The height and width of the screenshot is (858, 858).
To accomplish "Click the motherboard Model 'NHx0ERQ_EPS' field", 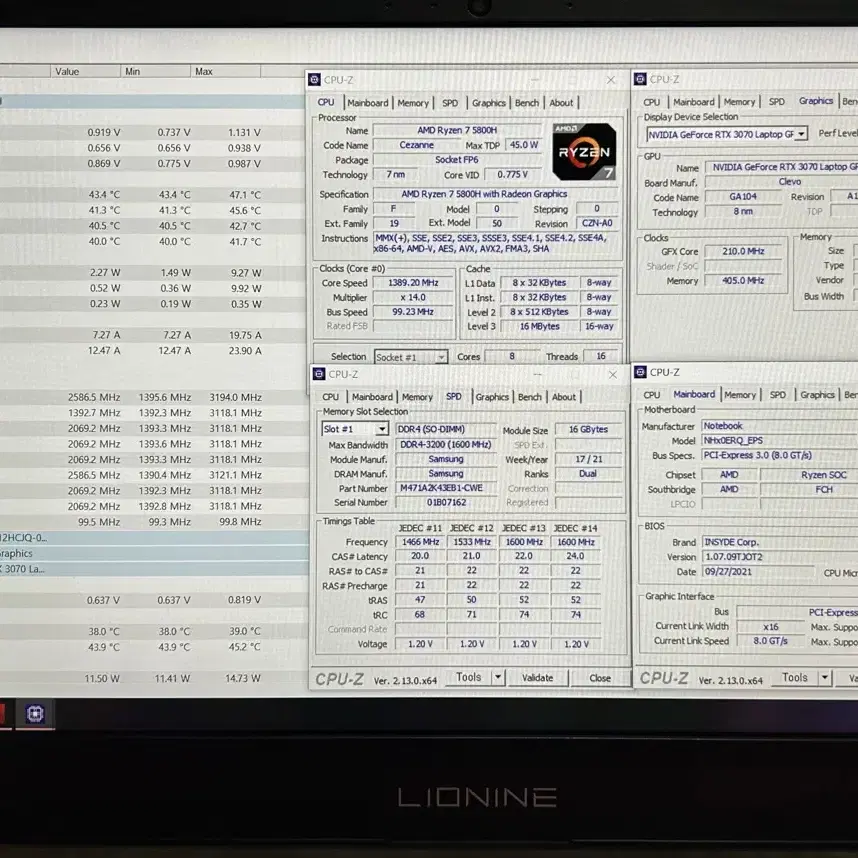I will point(780,440).
